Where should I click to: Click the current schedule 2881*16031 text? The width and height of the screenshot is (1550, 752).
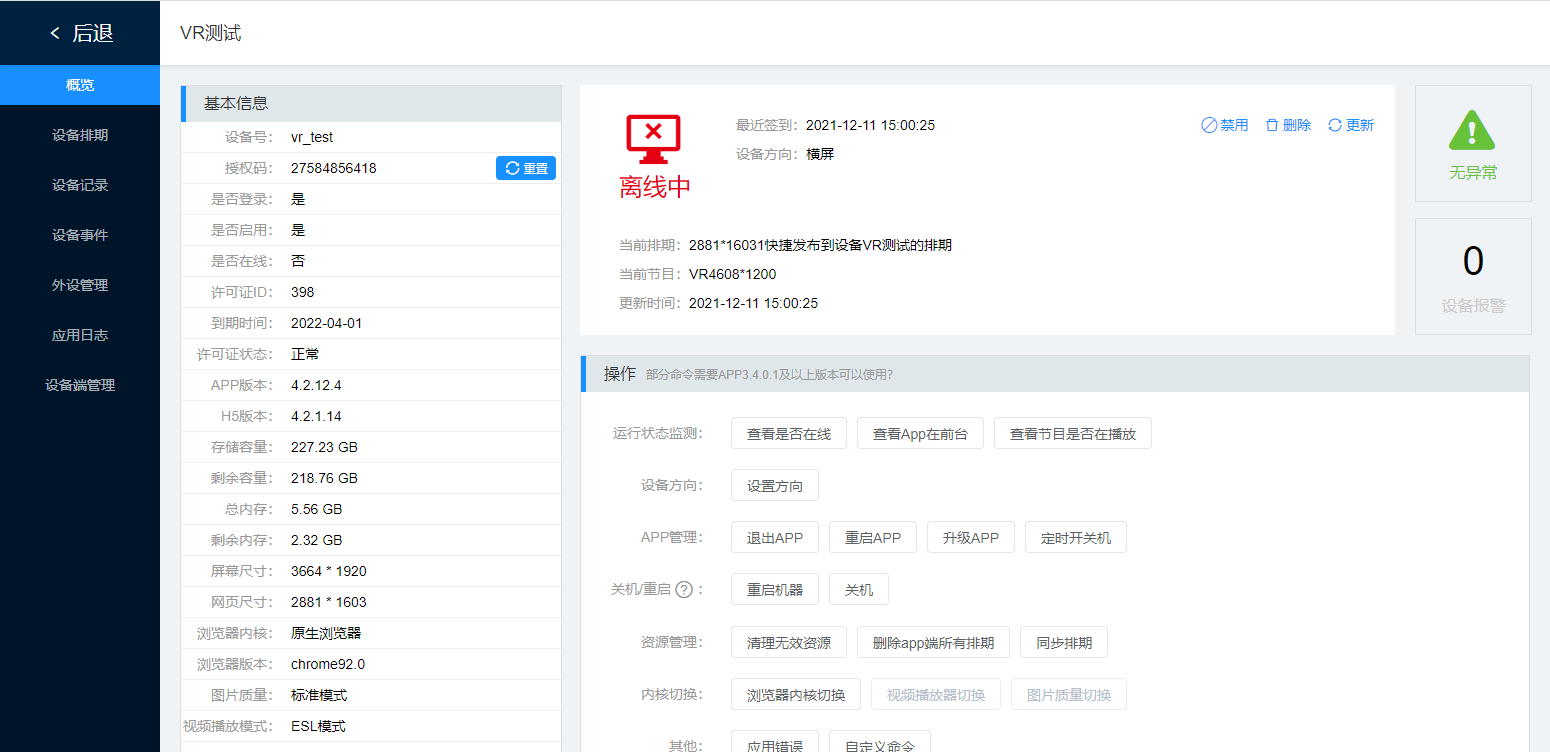click(820, 245)
